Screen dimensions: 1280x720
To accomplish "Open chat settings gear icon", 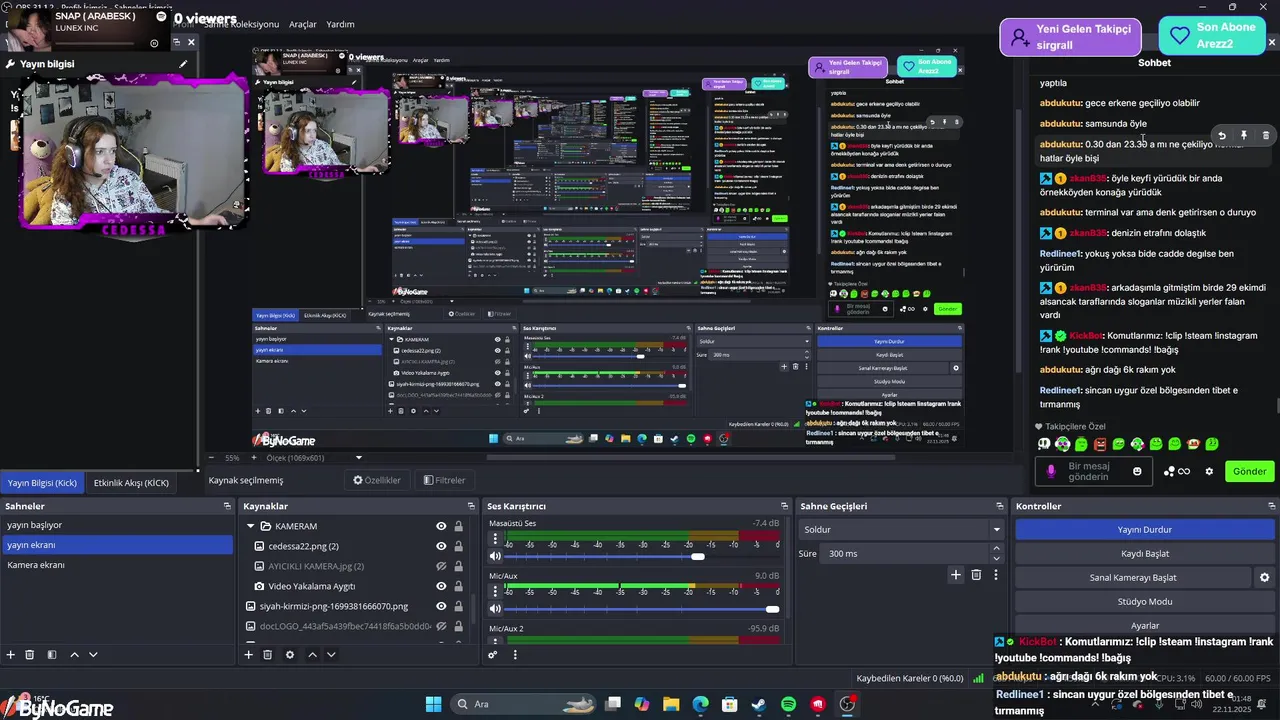I will (x=1209, y=471).
